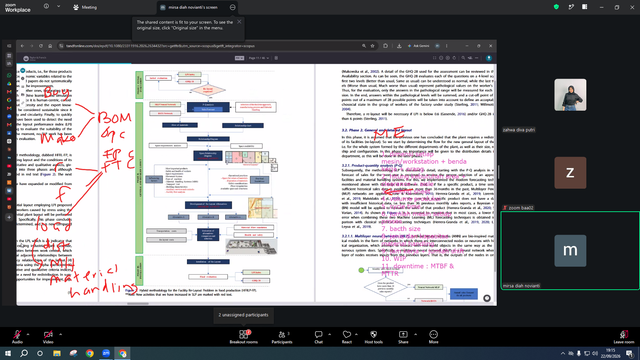This screenshot has width=640, height=360.
Task: Open active Chrome window on taskbar
Action: (122, 353)
